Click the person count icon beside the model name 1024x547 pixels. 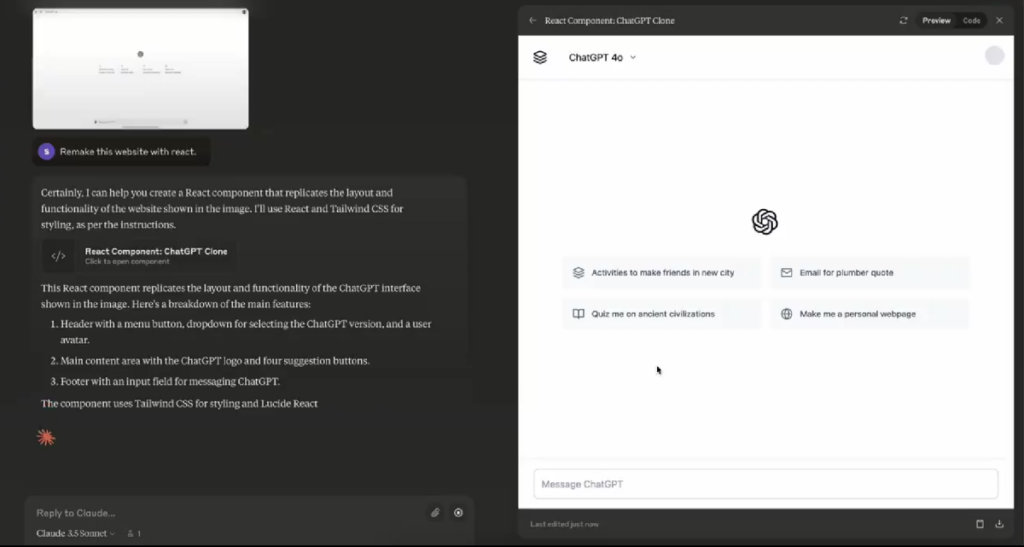click(133, 533)
